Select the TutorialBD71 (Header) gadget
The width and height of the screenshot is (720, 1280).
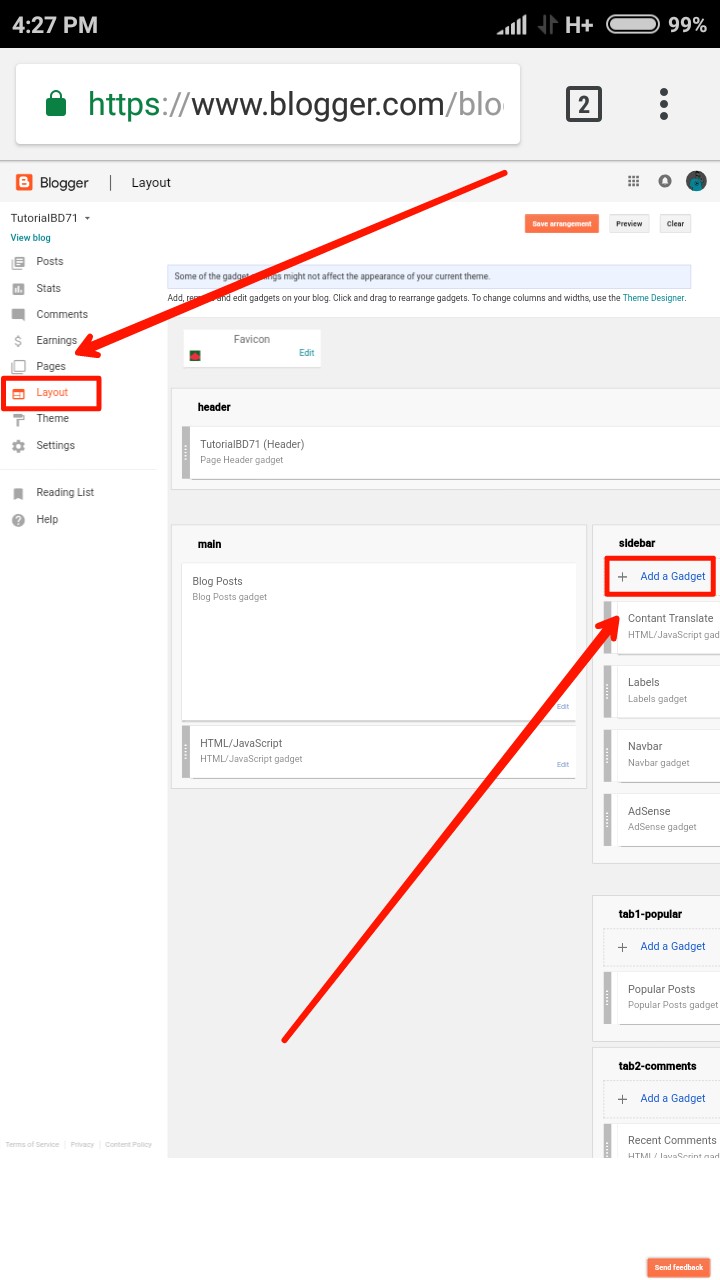455,453
